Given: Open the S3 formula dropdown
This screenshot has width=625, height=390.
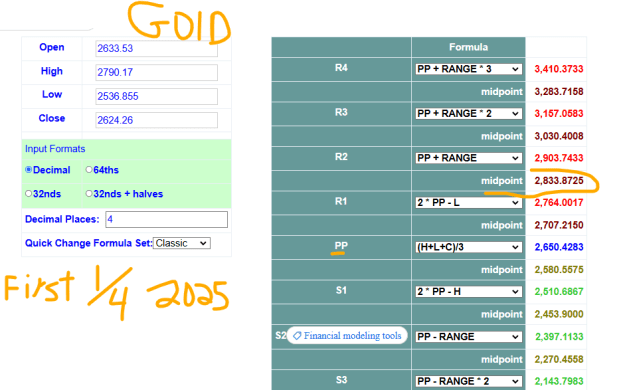Looking at the screenshot, I should tap(468, 381).
